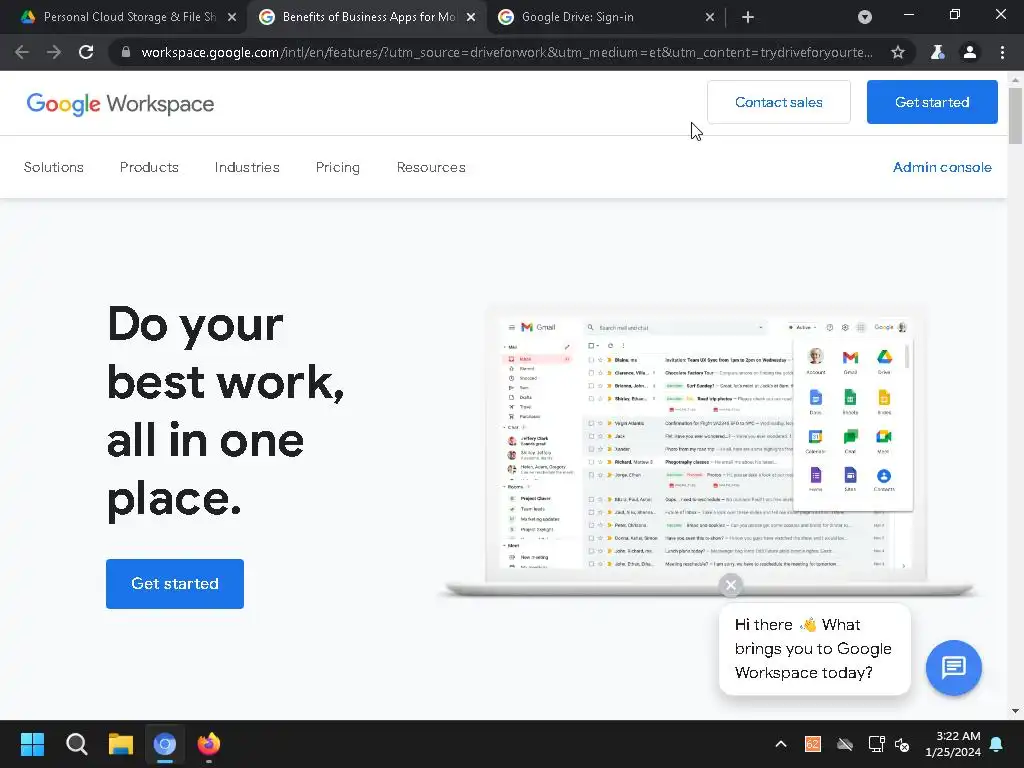This screenshot has height=768, width=1024.
Task: Dismiss the chat greeting bubble
Action: [731, 585]
